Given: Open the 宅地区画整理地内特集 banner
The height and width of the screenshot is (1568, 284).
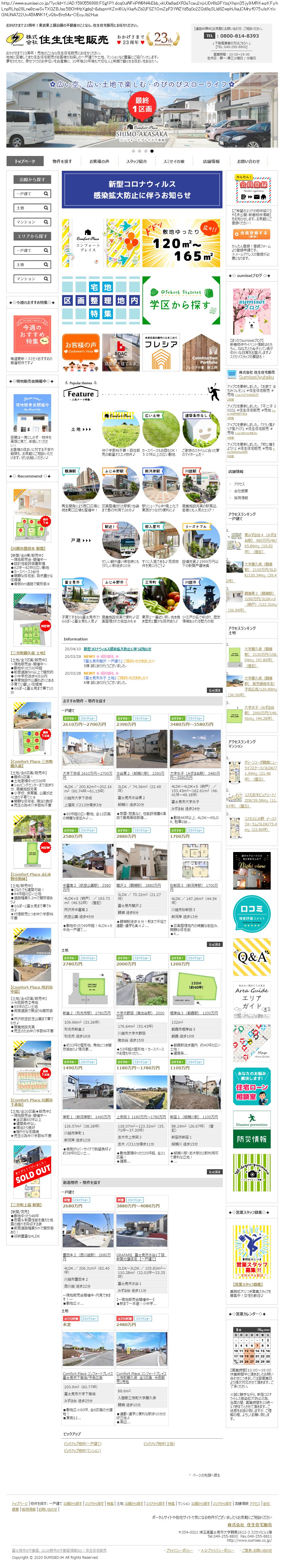Looking at the screenshot, I should click(x=100, y=301).
